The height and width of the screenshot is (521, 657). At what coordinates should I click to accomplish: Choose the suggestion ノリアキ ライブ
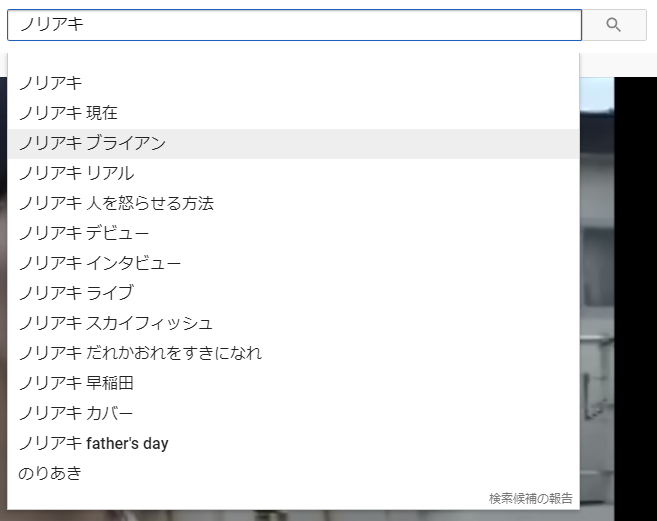[x=293, y=293]
